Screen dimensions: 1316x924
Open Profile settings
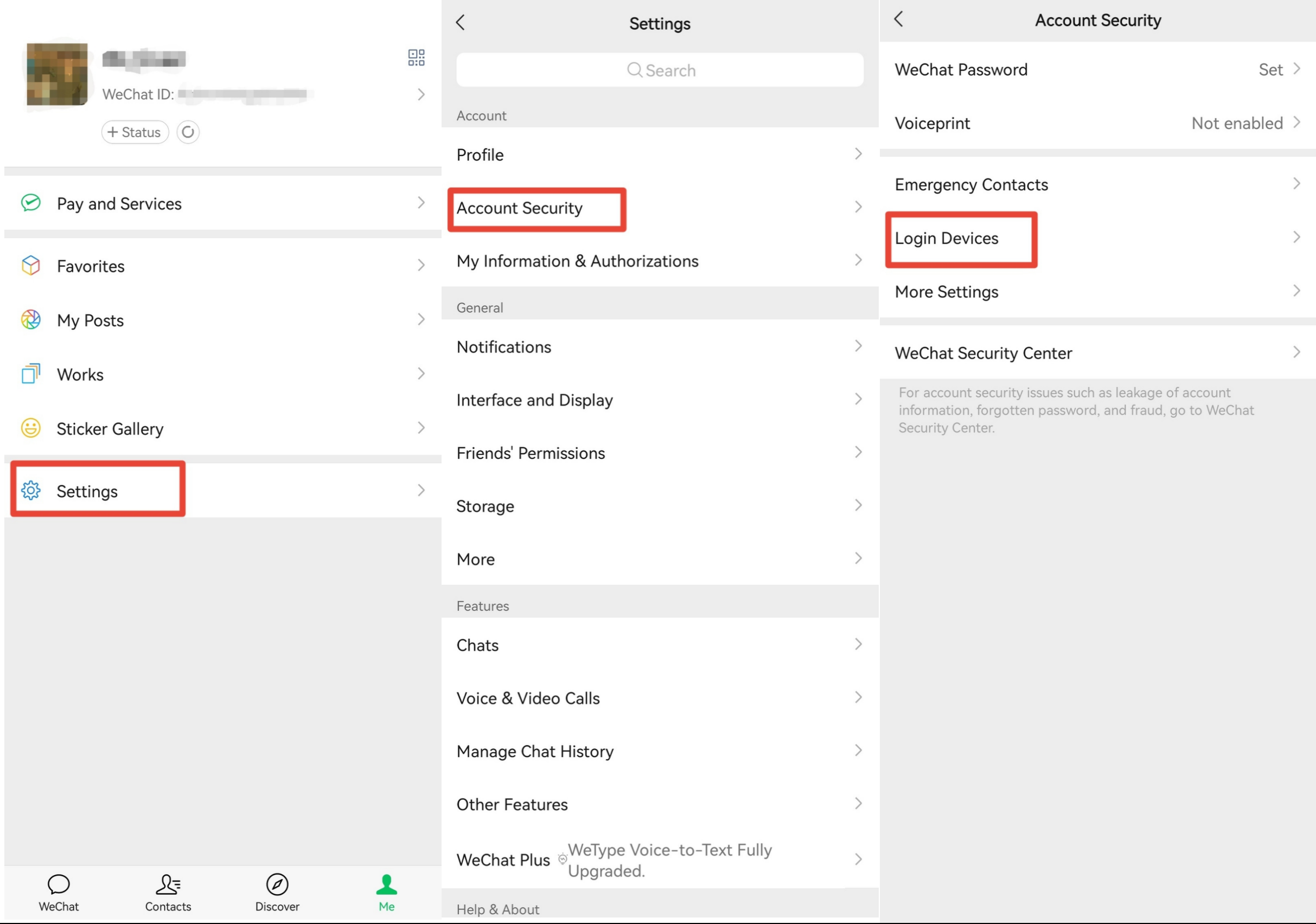(660, 155)
